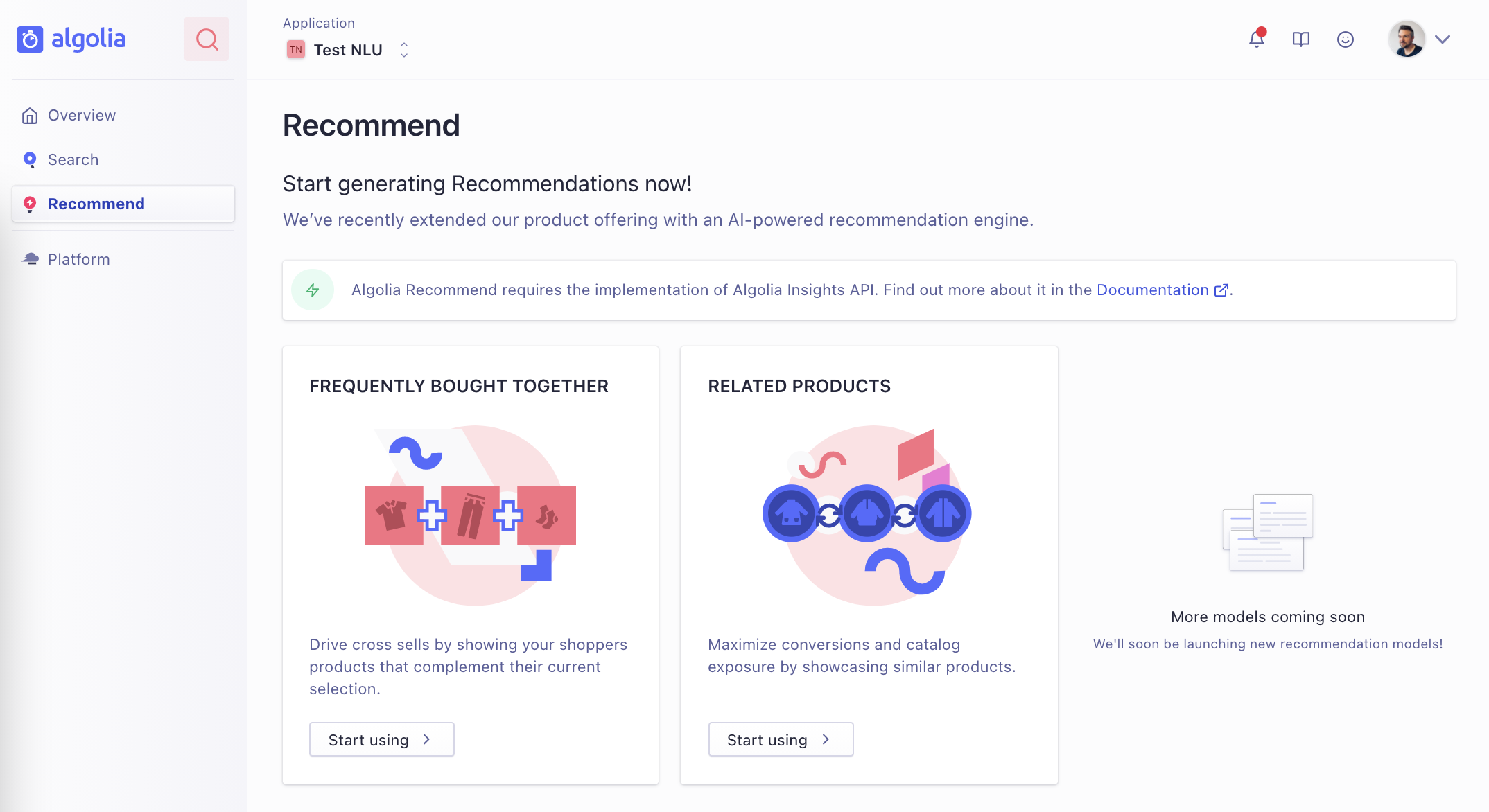This screenshot has width=1489, height=812.
Task: Click the green lightning bolt Insights icon
Action: (313, 290)
